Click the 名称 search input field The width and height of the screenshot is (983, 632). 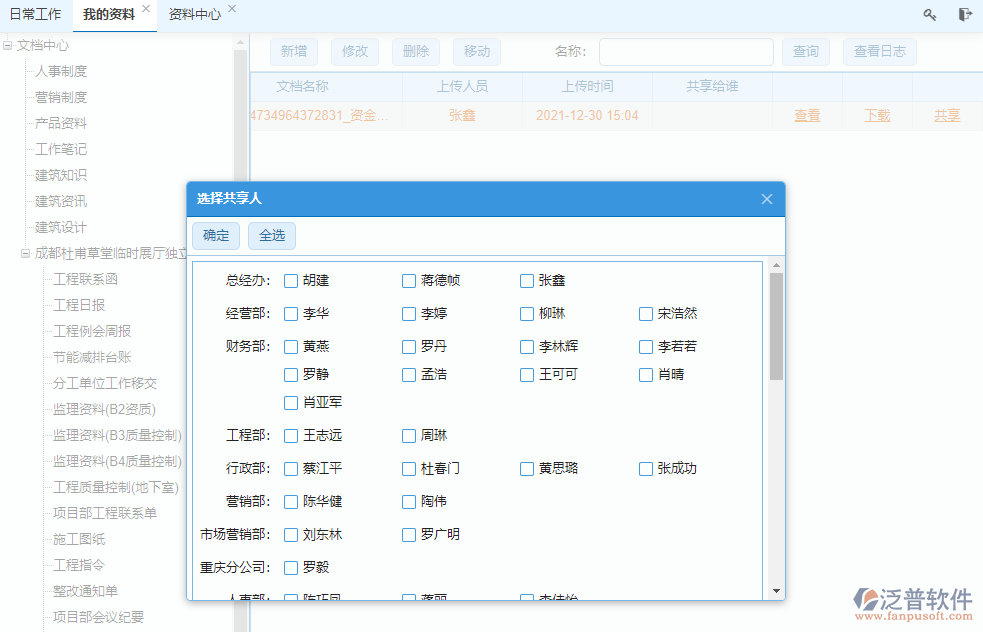686,51
